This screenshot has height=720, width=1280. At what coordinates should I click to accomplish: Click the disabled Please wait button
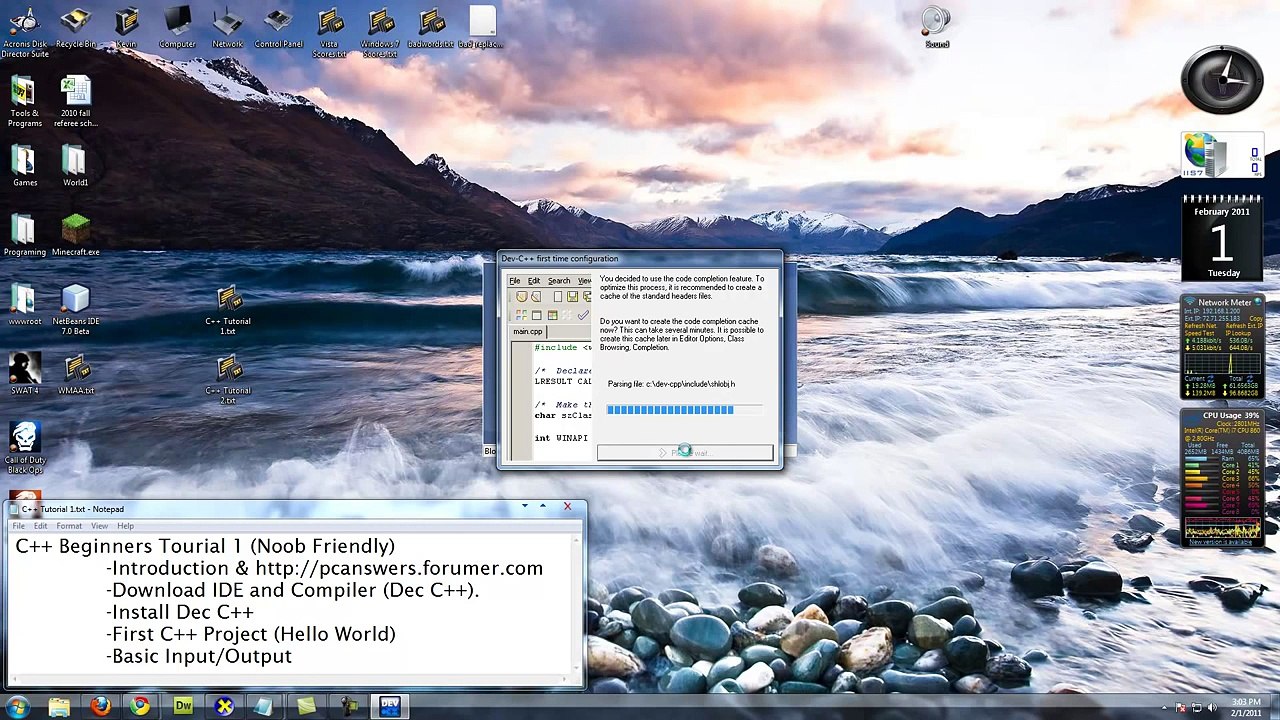coord(685,453)
